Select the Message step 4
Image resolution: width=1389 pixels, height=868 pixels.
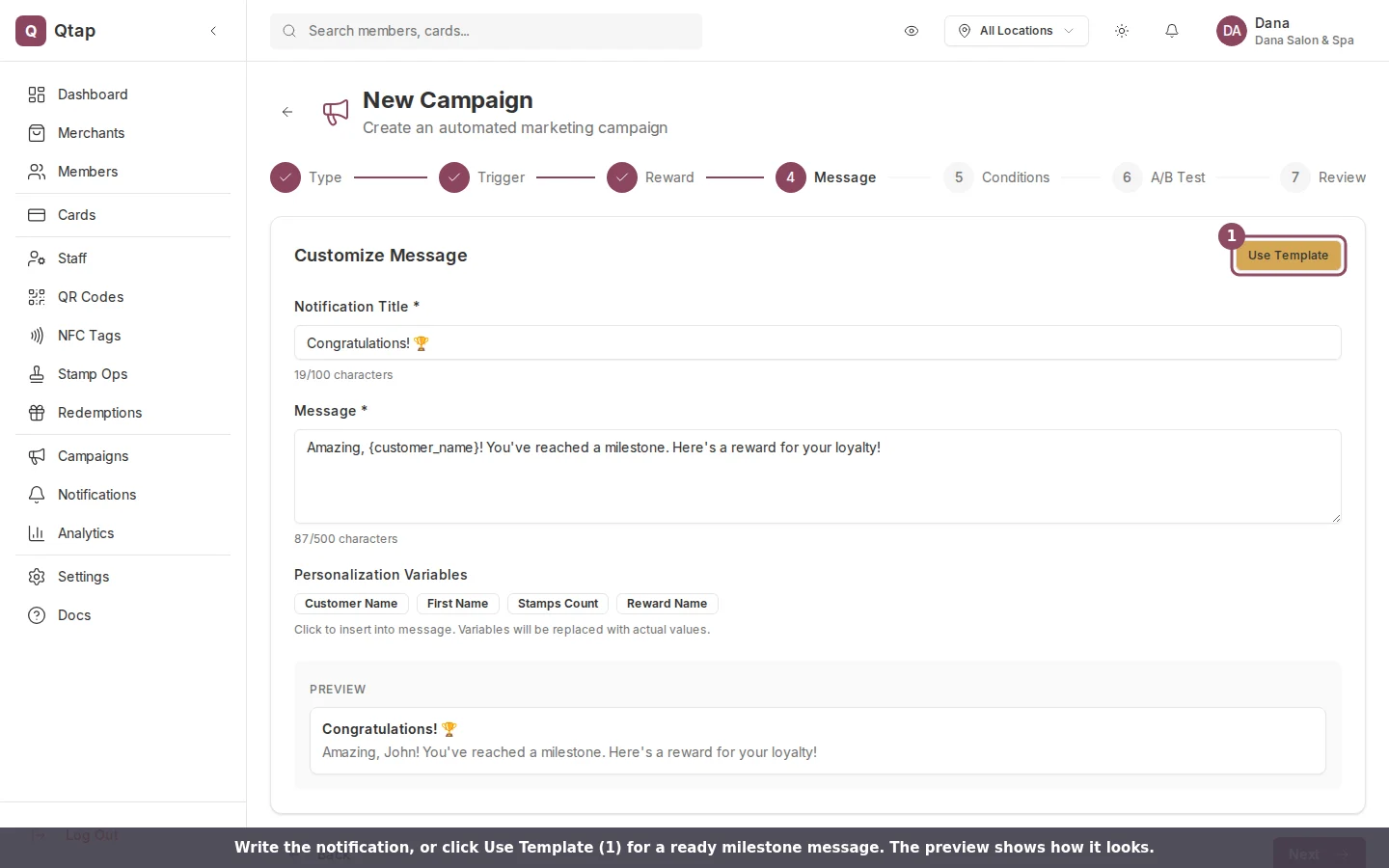pos(827,177)
